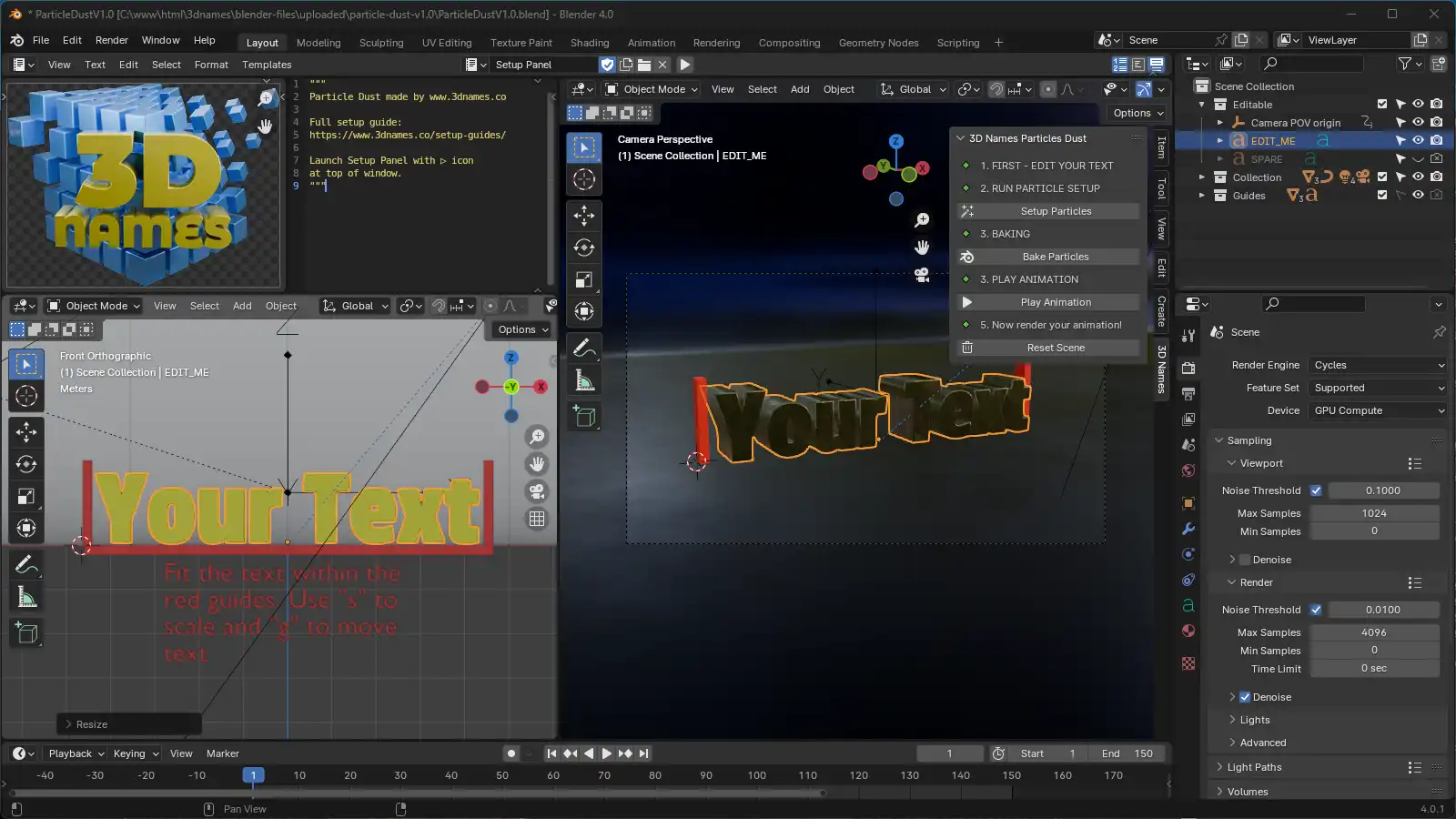Toggle visibility eye for EDIT_ME object

1418,140
